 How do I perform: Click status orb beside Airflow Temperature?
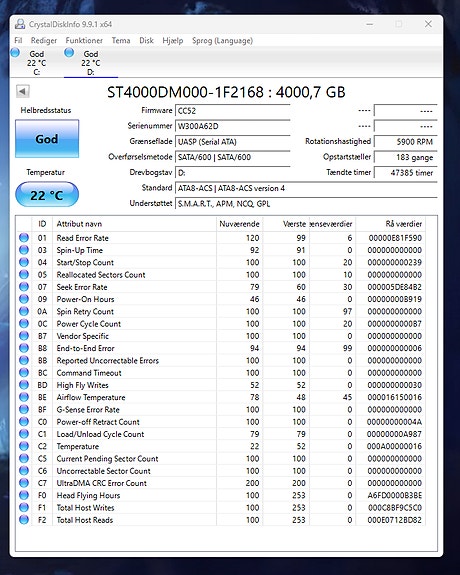tap(24, 397)
